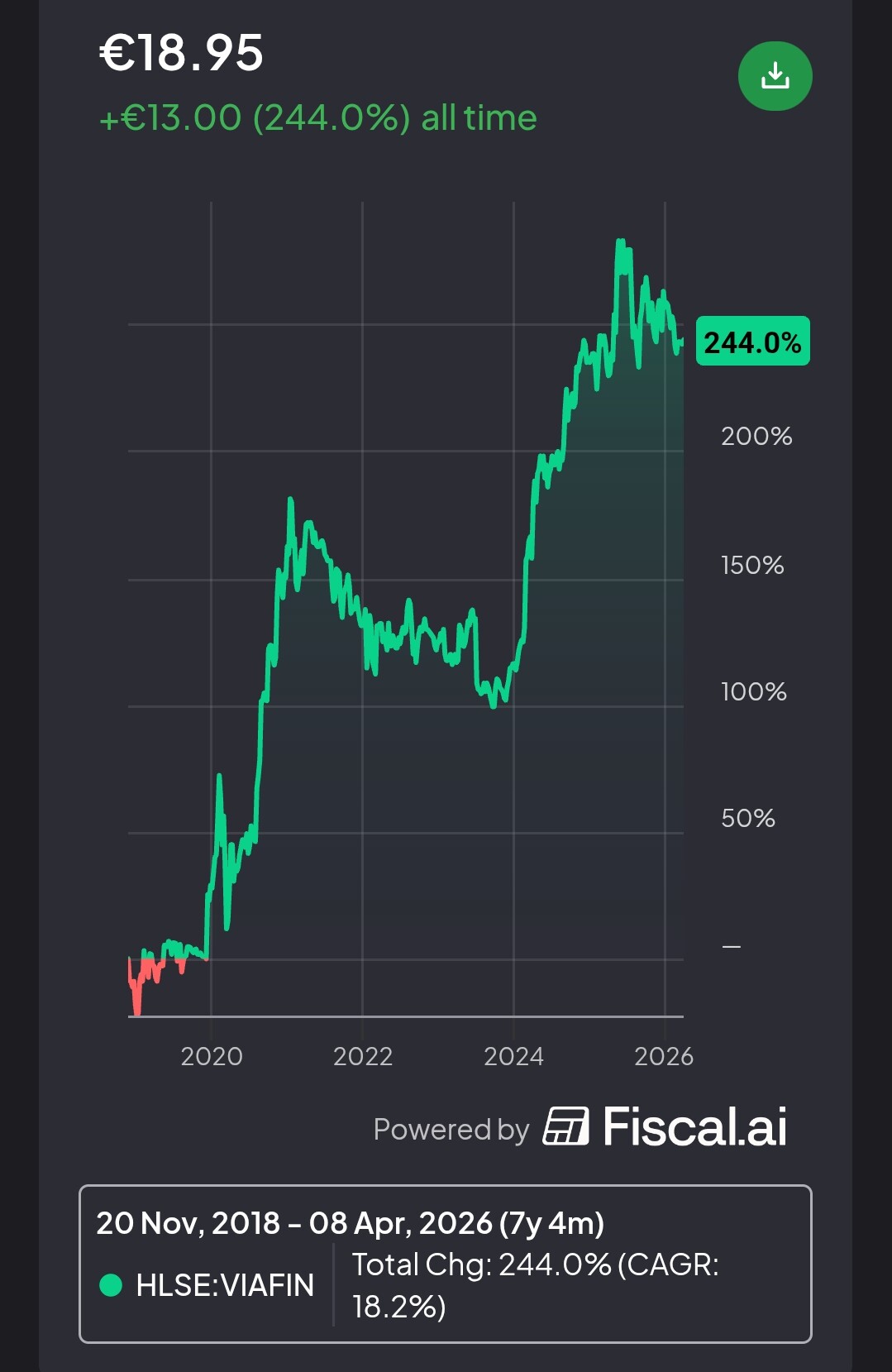Click the 244.0% current value badge
The width and height of the screenshot is (892, 1372).
point(752,342)
